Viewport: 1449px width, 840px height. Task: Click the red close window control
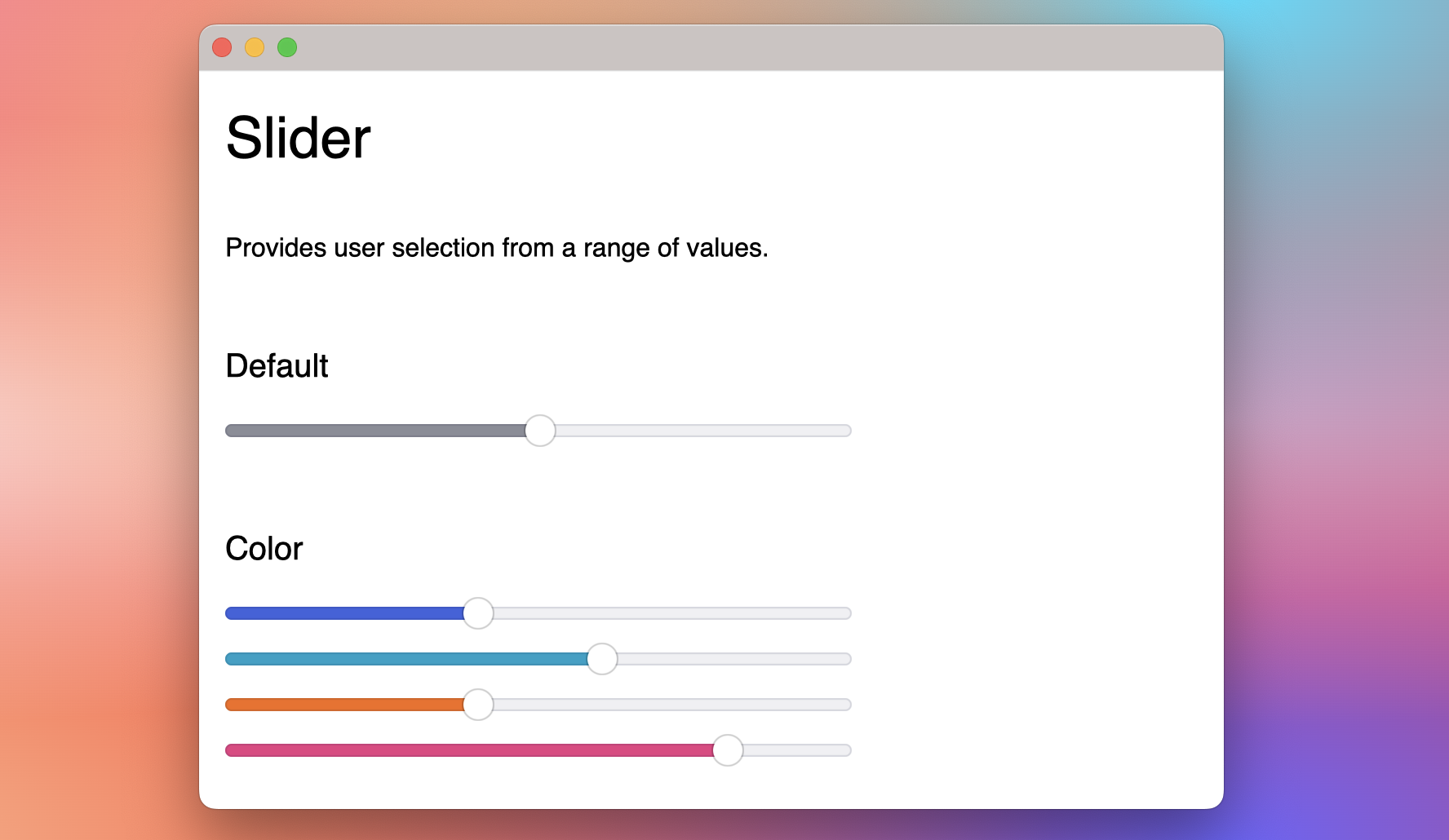[x=220, y=48]
